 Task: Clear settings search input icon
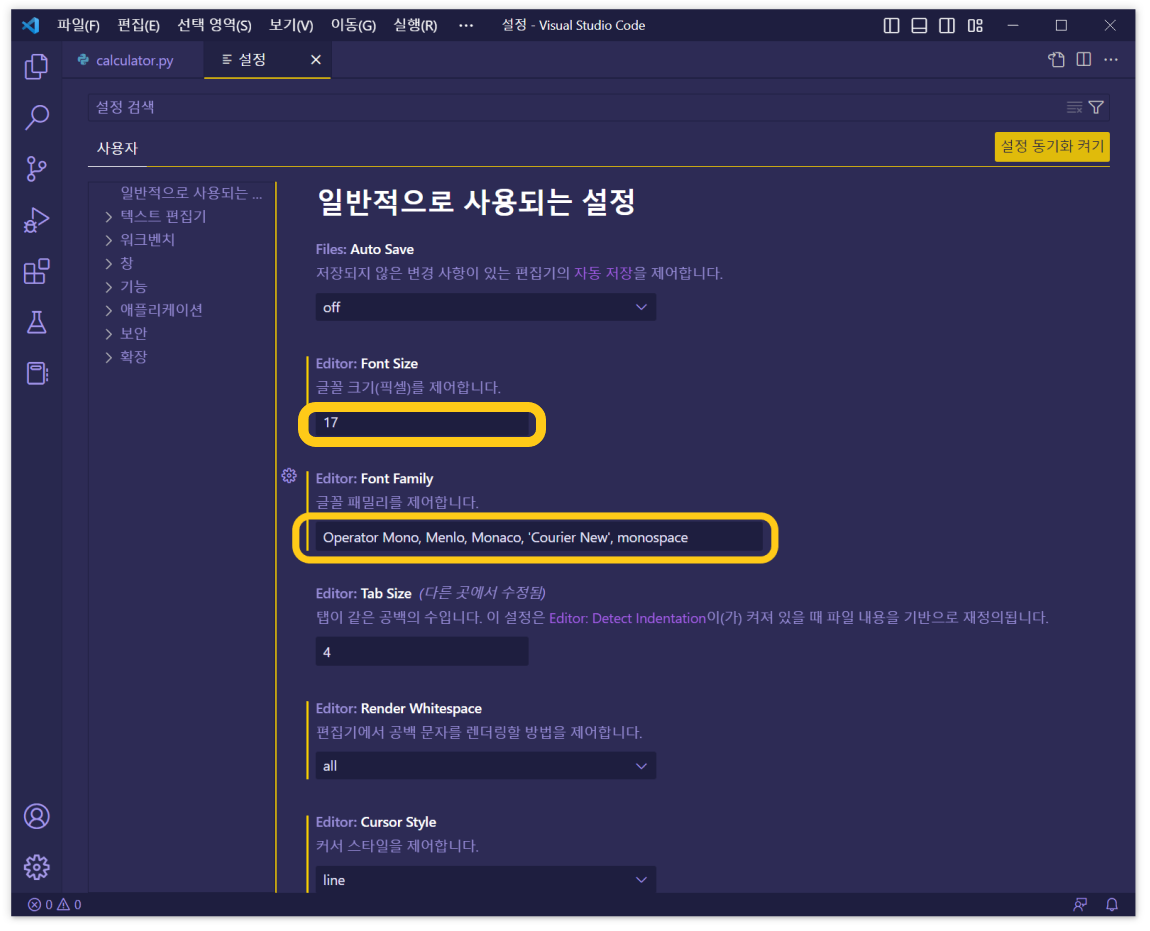click(x=1074, y=108)
